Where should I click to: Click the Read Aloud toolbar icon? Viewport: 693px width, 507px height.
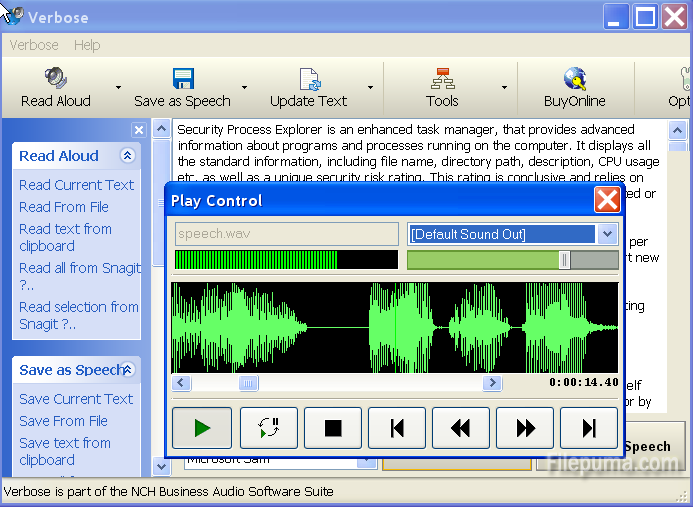56,79
